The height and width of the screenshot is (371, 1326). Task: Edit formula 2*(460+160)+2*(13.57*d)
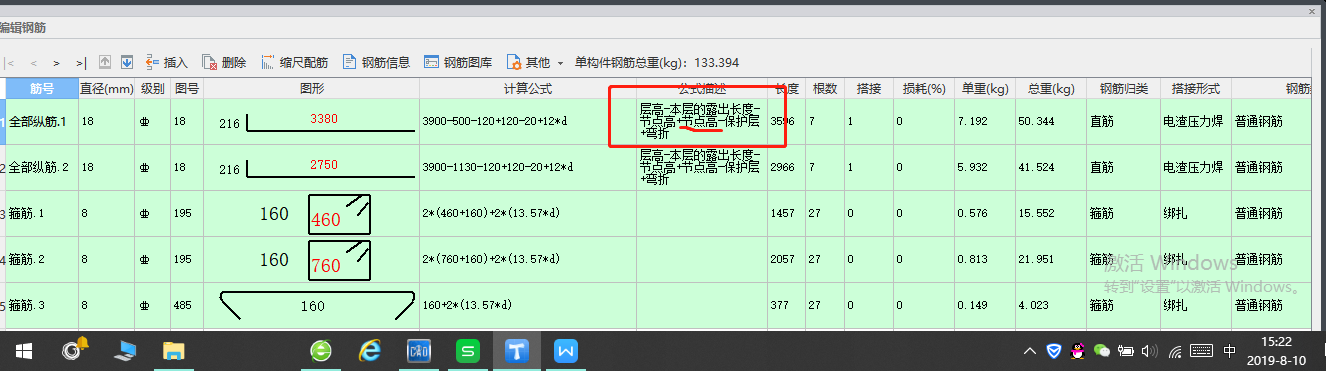(x=528, y=214)
